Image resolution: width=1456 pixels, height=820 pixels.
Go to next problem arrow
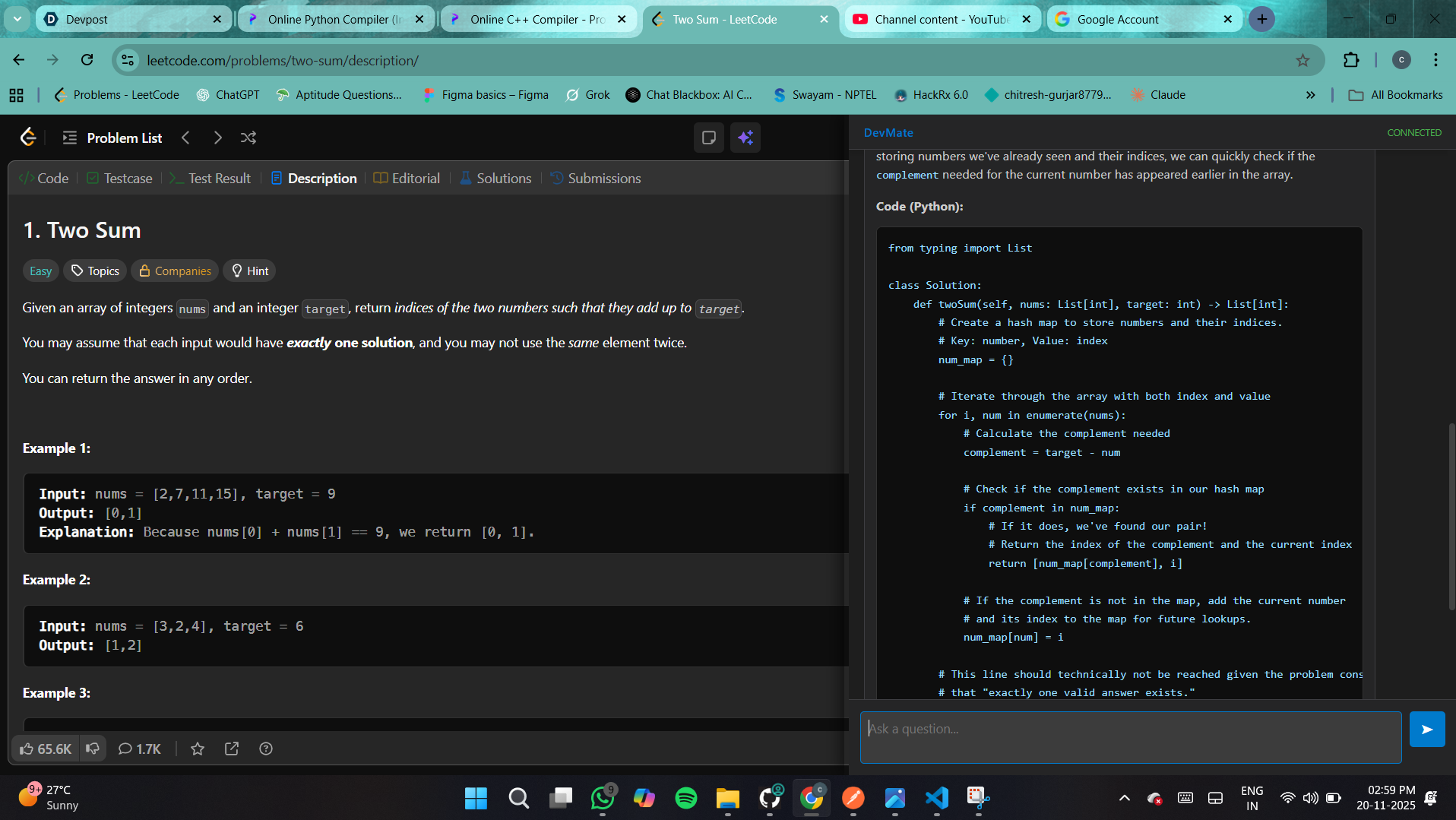coord(217,138)
